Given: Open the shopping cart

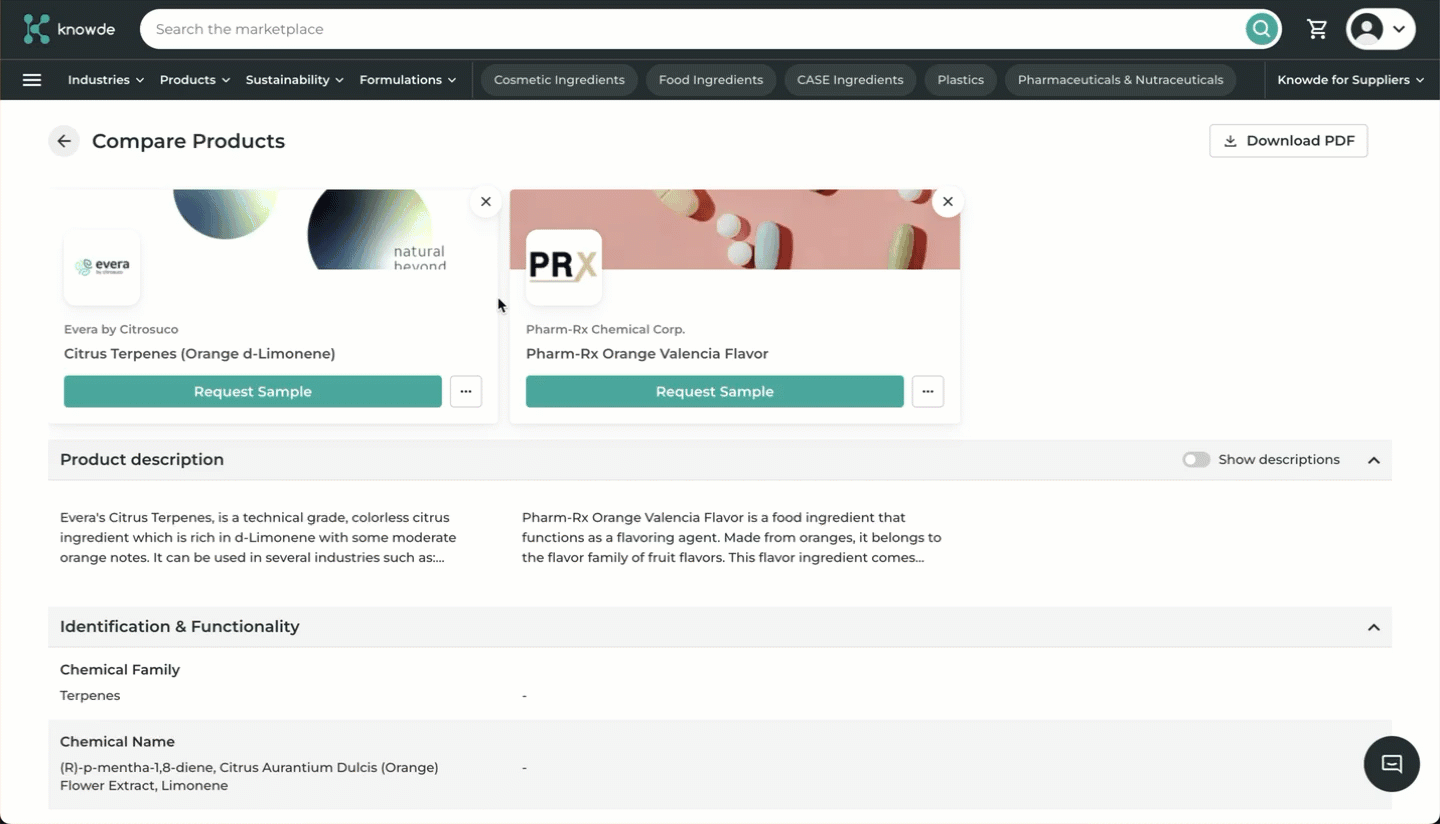Looking at the screenshot, I should tap(1317, 29).
